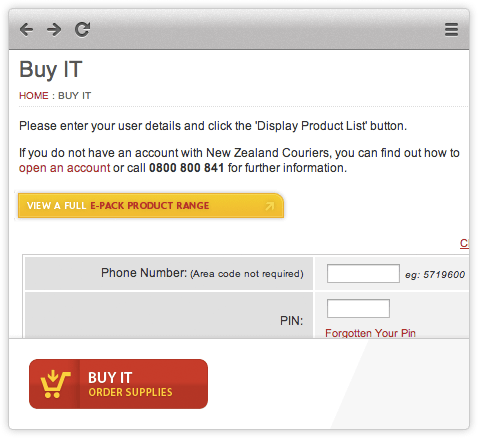478x438 pixels.
Task: View a full E-Pack product range
Action: [151, 206]
